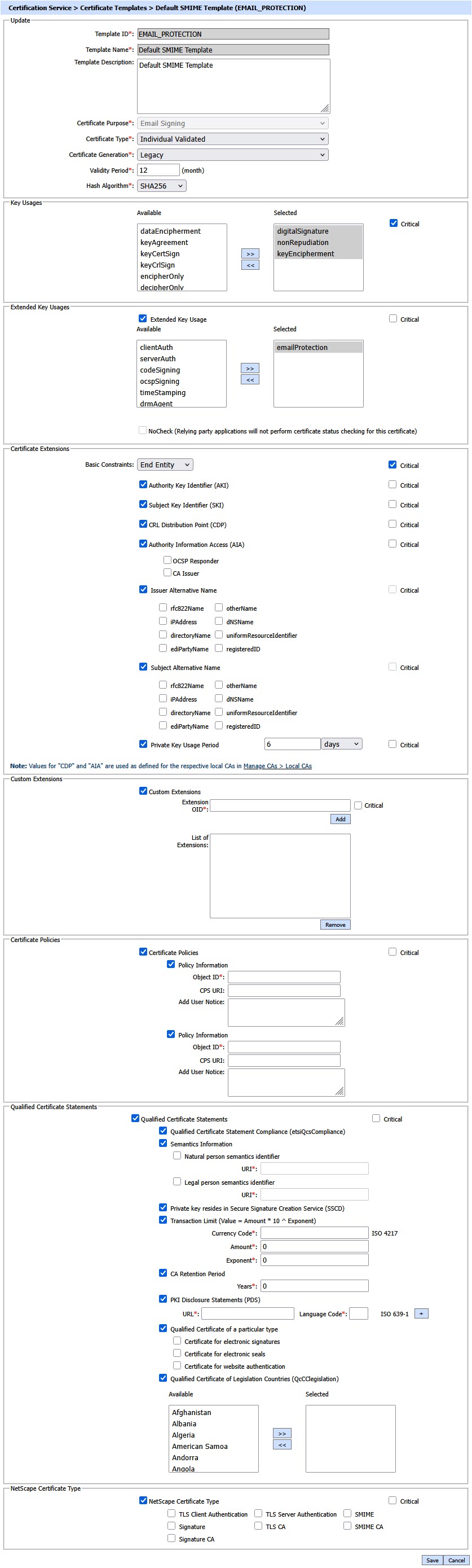Click the Validity Period input field
The height and width of the screenshot is (1568, 472).
tap(158, 170)
